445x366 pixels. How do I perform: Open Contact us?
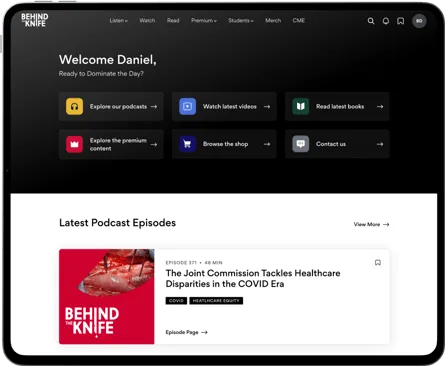(337, 144)
